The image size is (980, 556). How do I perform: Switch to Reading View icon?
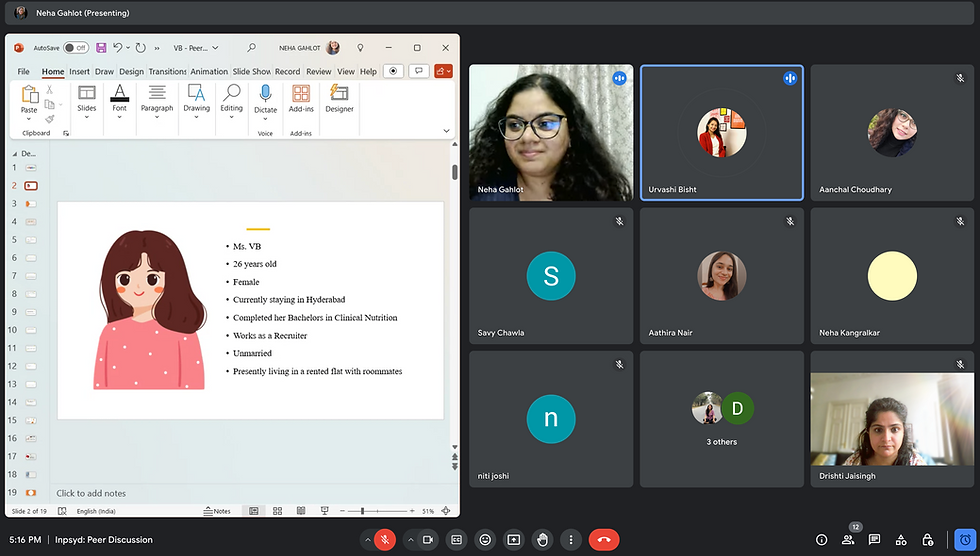coord(301,511)
